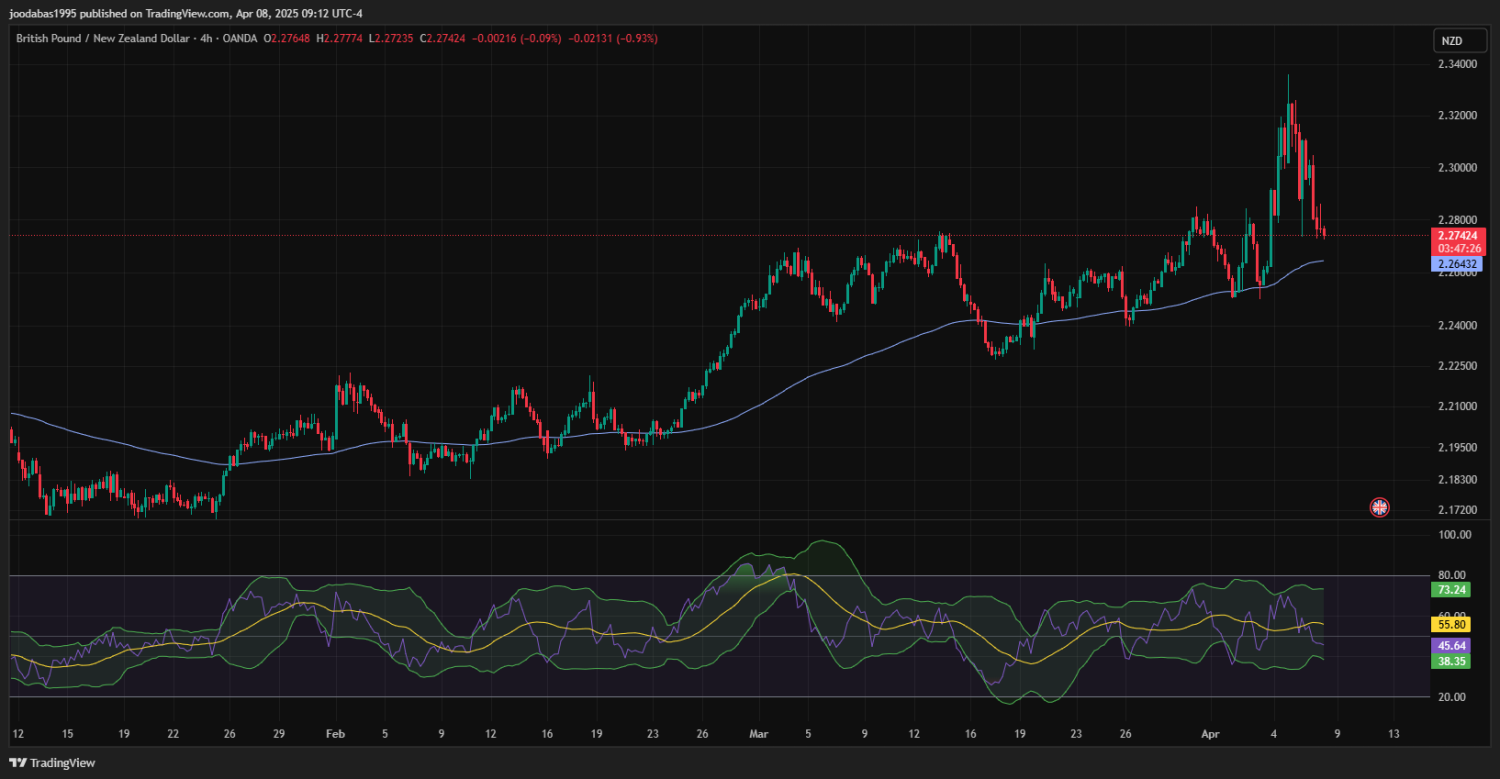Click the British flag event icon
The image size is (1500, 779).
click(1379, 507)
